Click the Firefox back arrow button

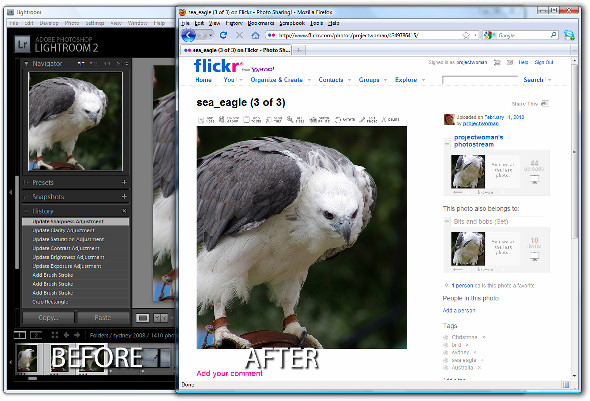click(189, 35)
